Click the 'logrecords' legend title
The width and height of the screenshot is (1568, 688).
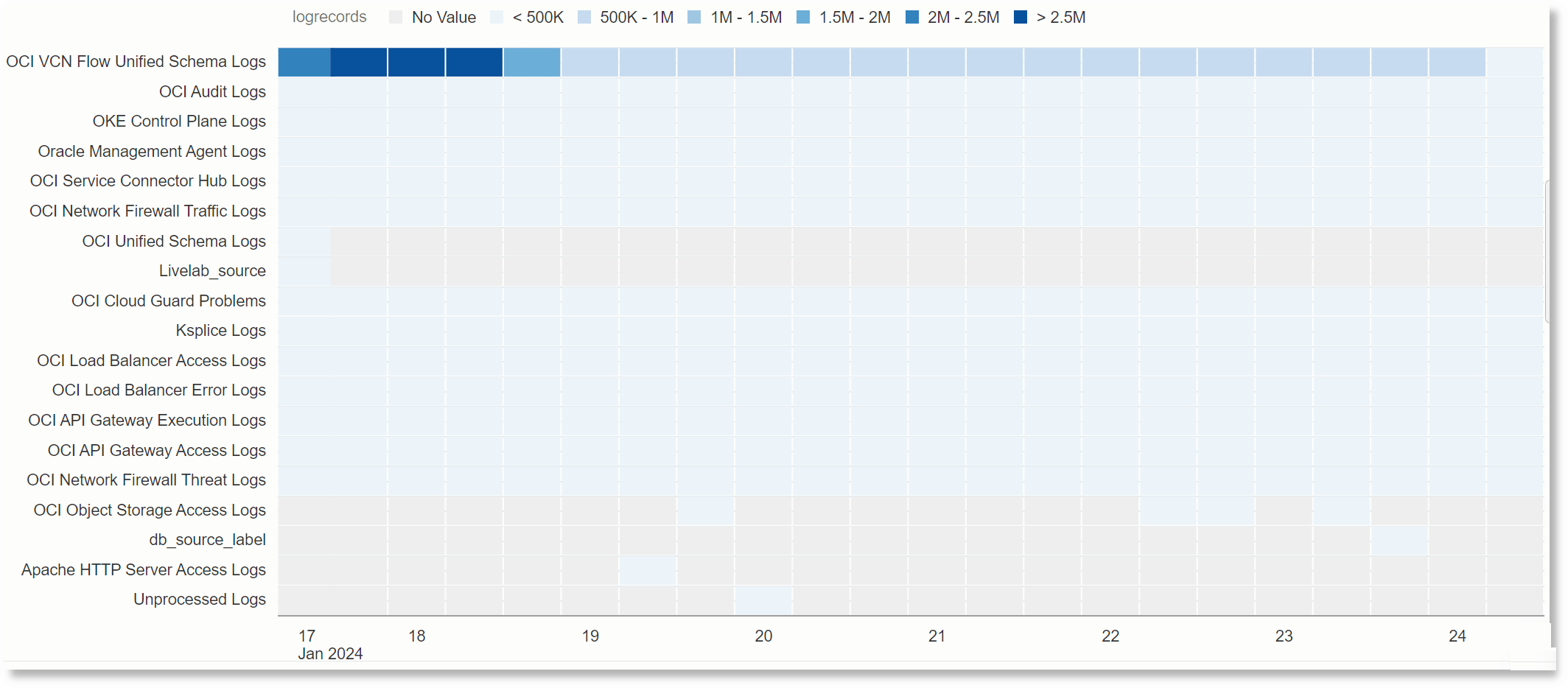pyautogui.click(x=329, y=17)
